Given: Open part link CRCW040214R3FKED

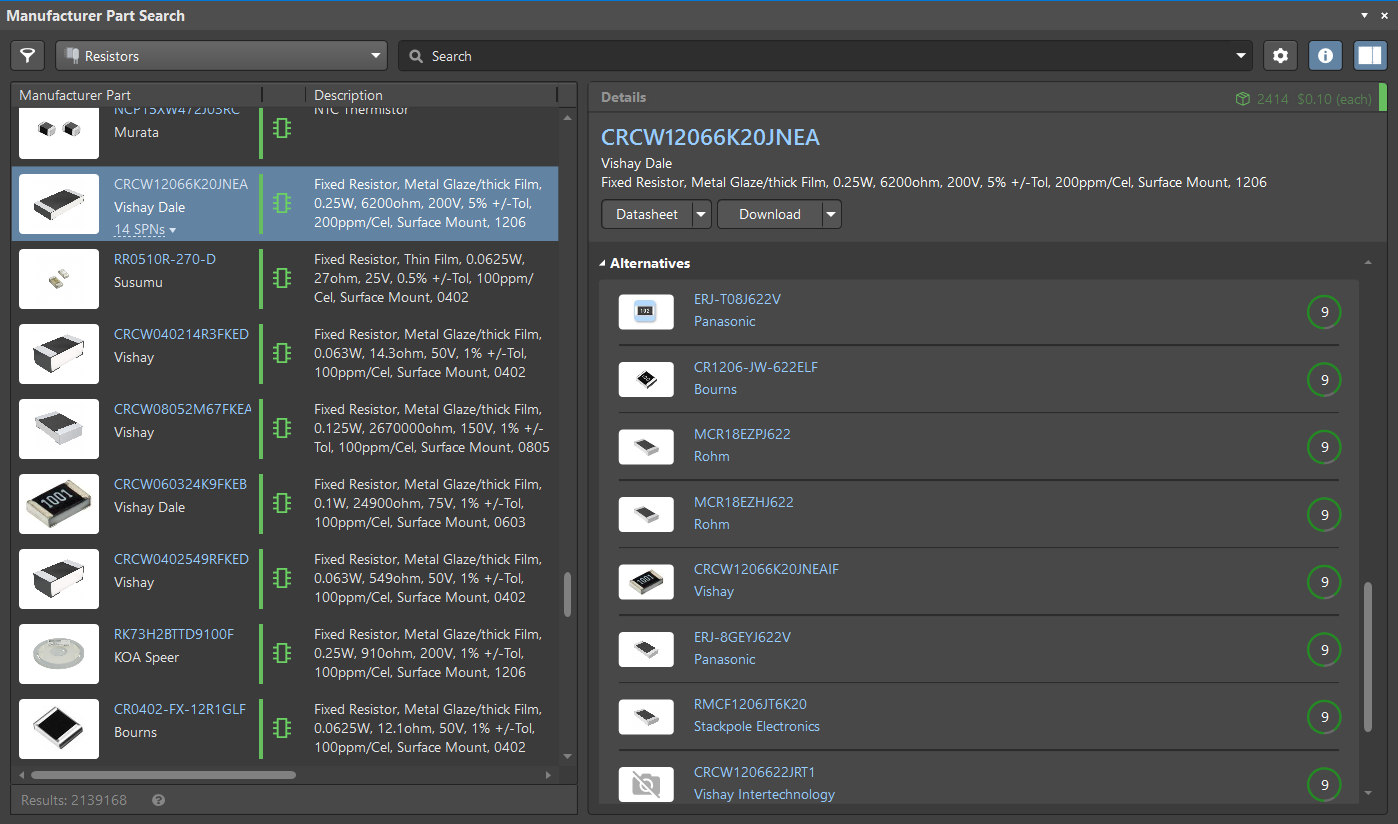Looking at the screenshot, I should (181, 334).
